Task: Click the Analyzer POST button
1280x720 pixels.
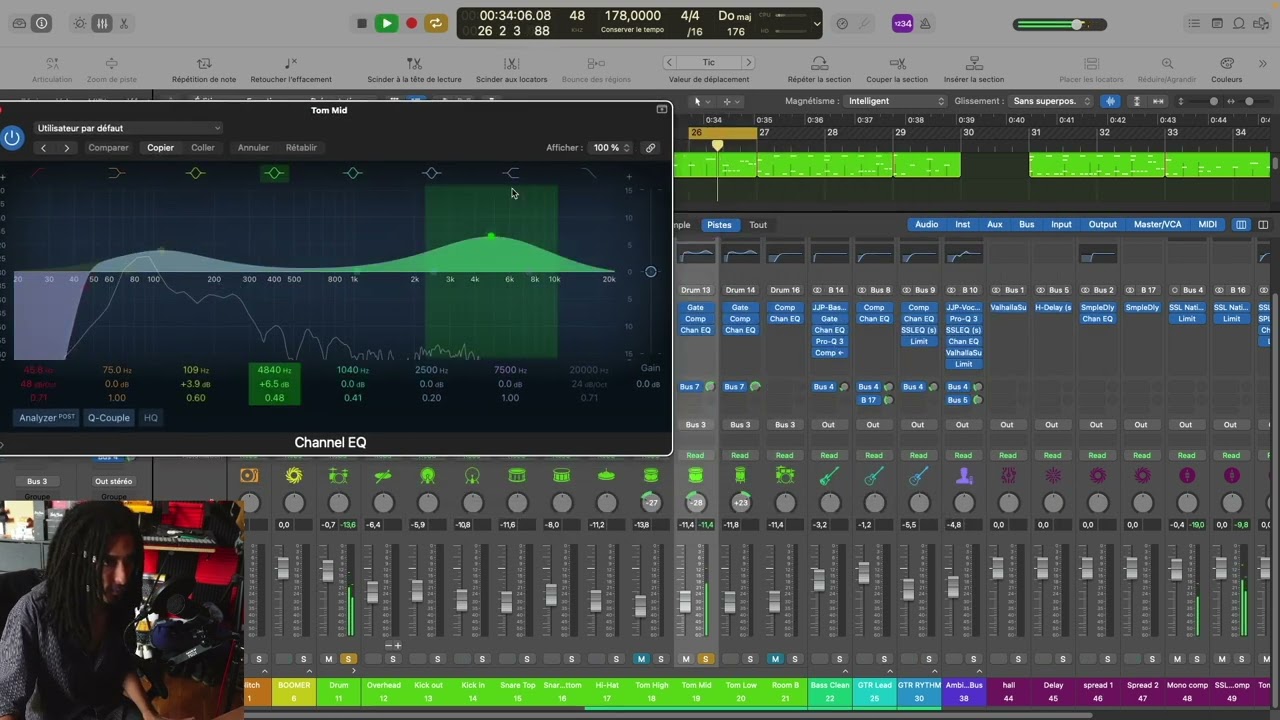Action: coord(47,418)
